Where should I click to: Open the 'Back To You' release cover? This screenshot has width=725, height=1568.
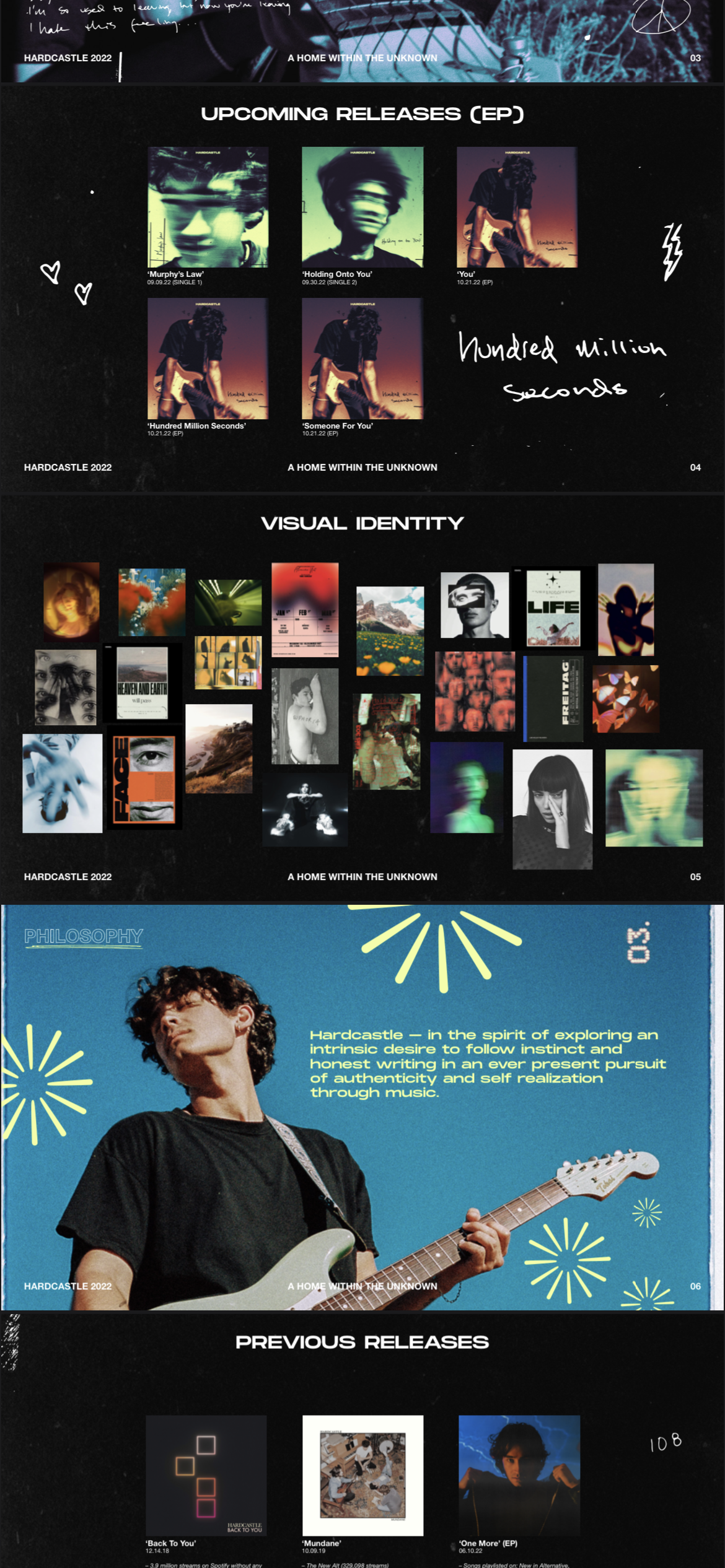[x=206, y=1475]
